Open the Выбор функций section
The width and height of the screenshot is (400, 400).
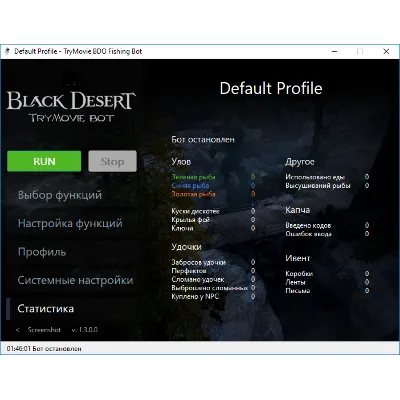tap(60, 195)
